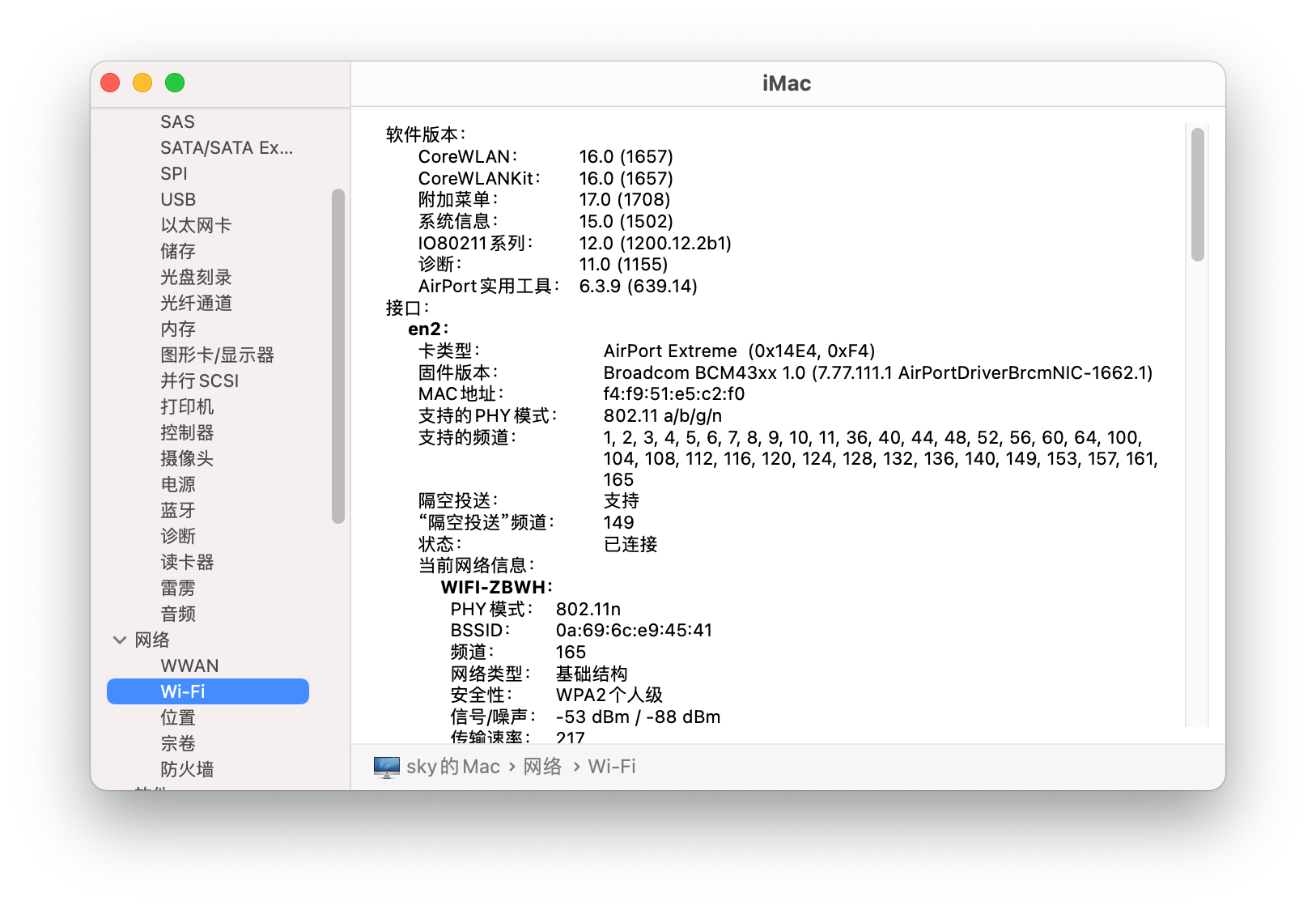Click the 802.11 a/b/g/n PHY mode value

coord(663,416)
